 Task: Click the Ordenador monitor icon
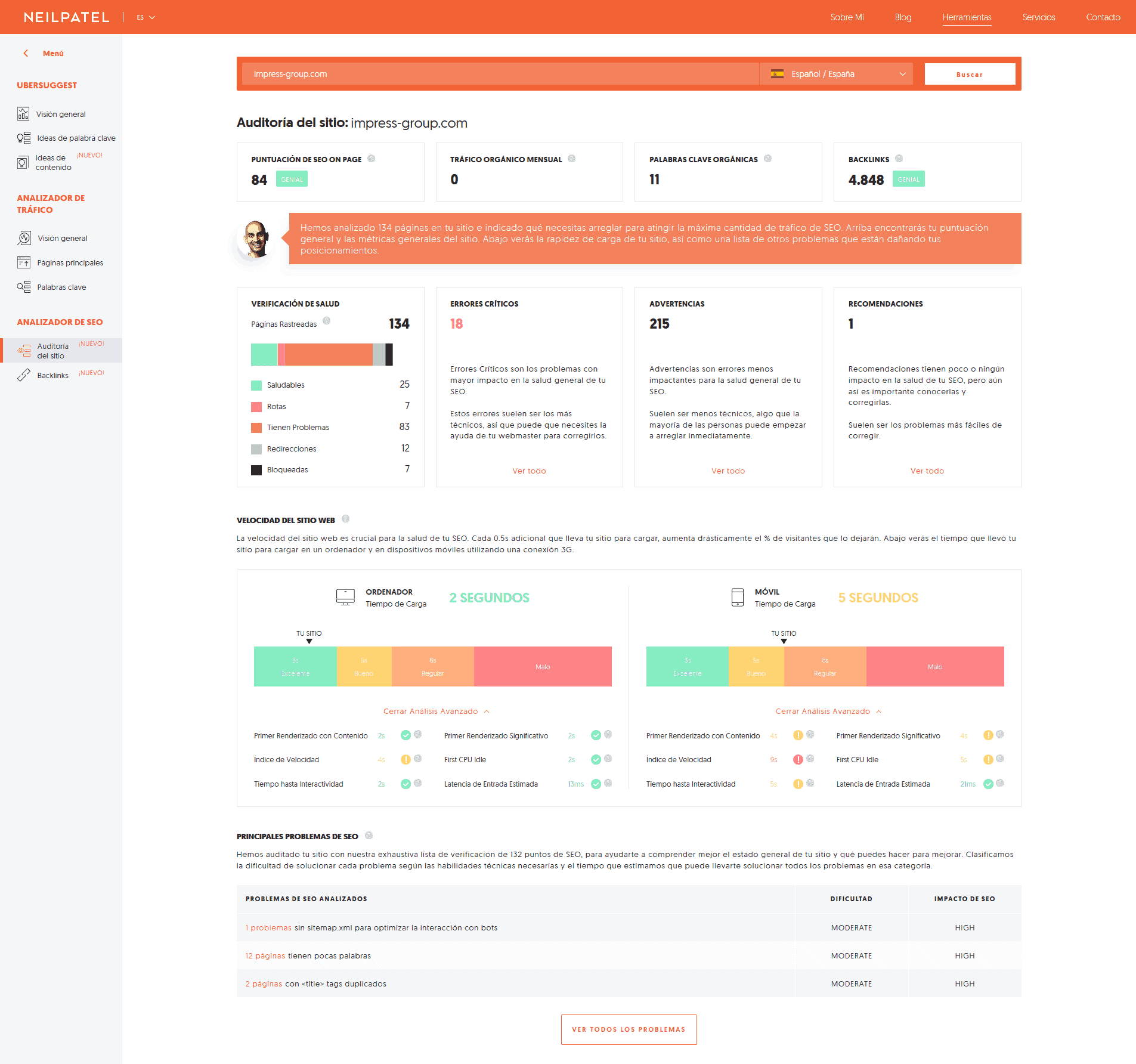345,597
